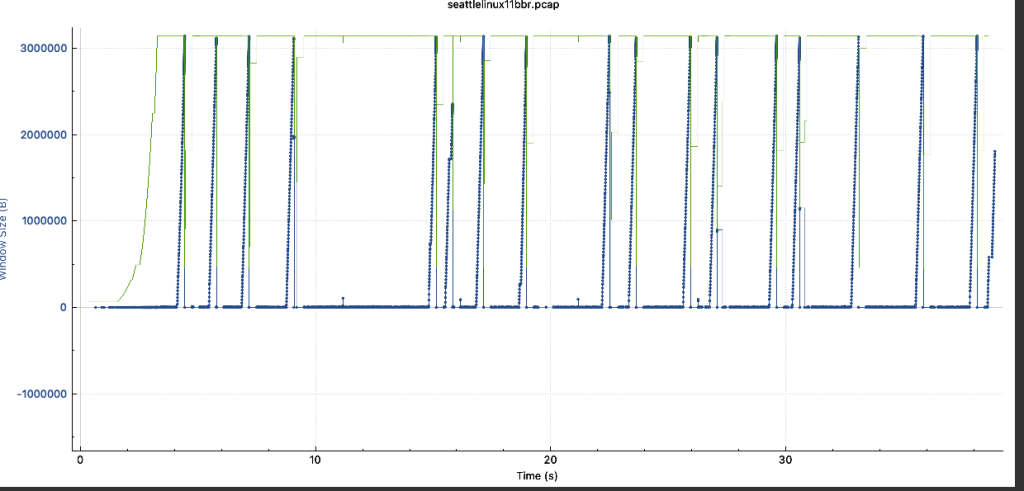Click the 0 tick on the time axis

click(x=80, y=461)
